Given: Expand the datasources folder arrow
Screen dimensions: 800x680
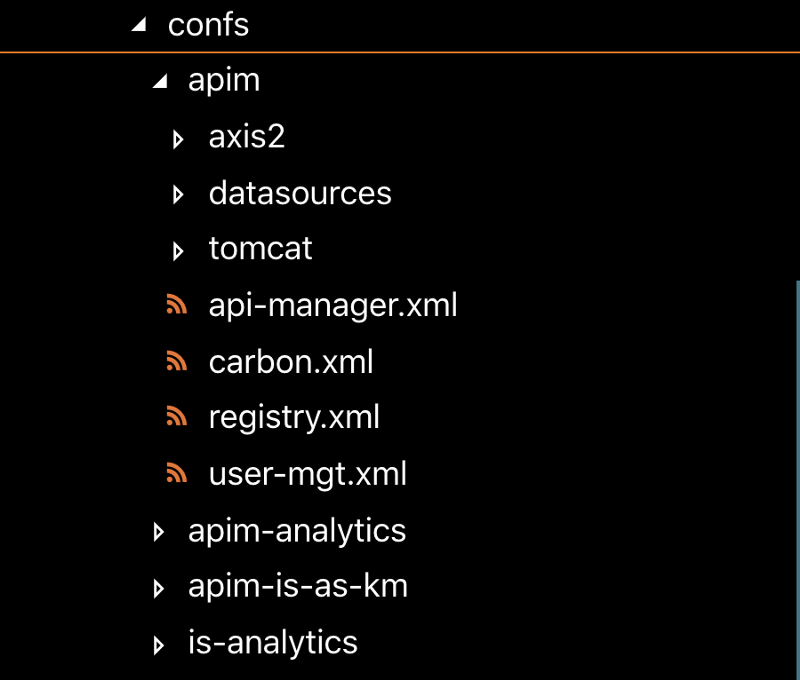Looking at the screenshot, I should [178, 195].
